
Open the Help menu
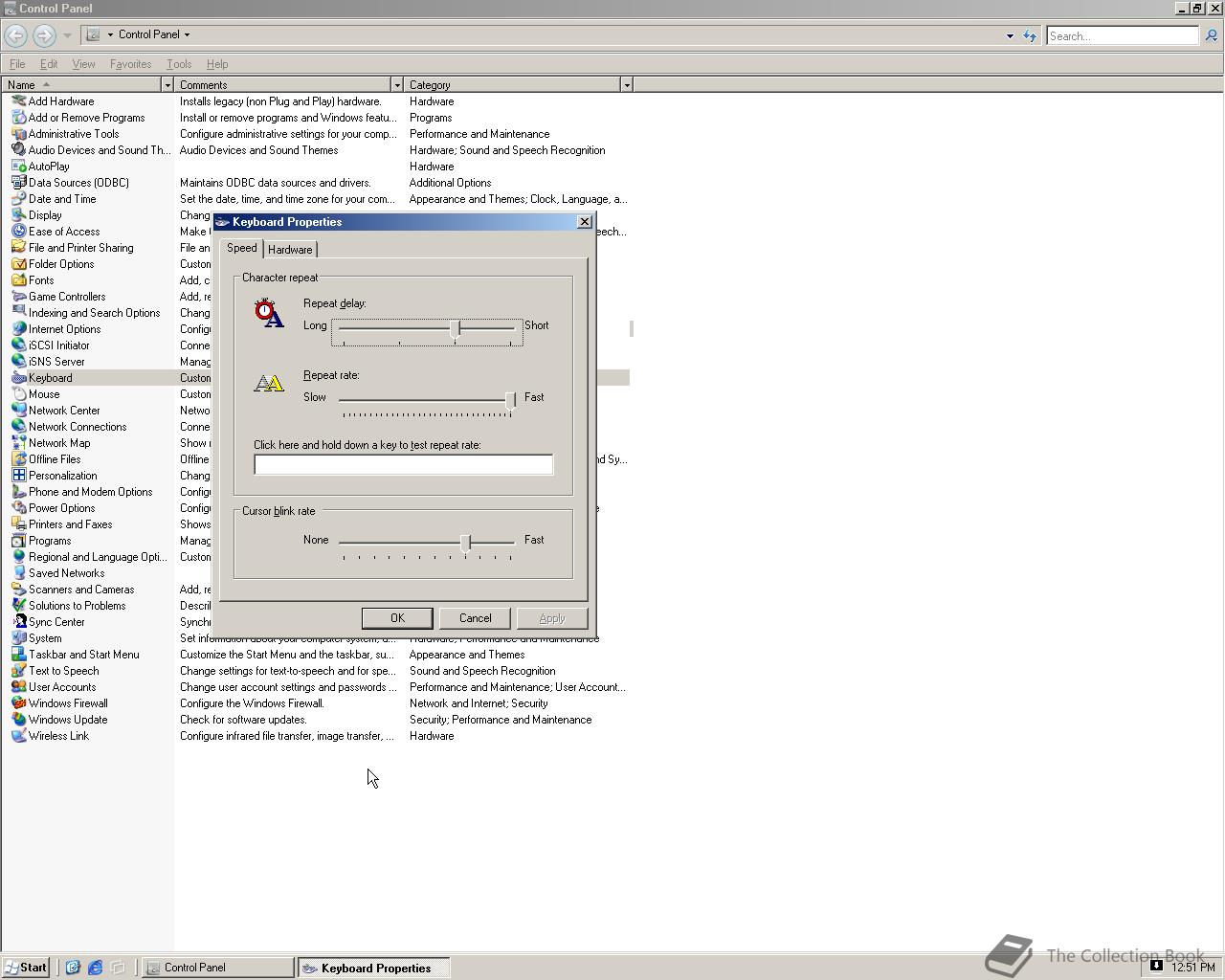[217, 64]
